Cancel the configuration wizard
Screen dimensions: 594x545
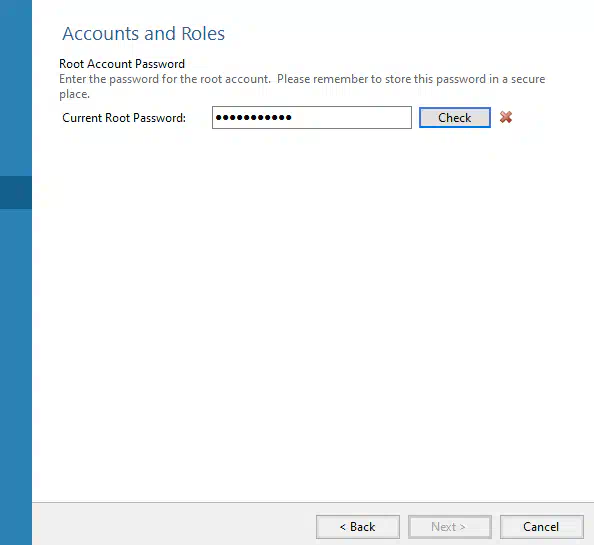542,526
